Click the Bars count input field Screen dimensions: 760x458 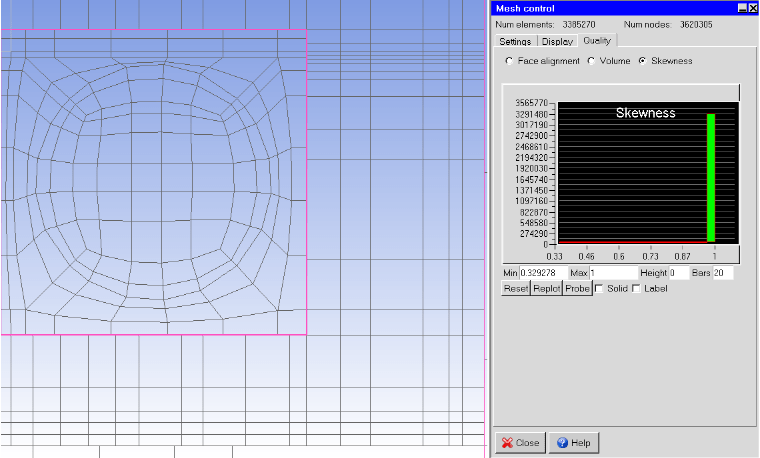click(723, 273)
